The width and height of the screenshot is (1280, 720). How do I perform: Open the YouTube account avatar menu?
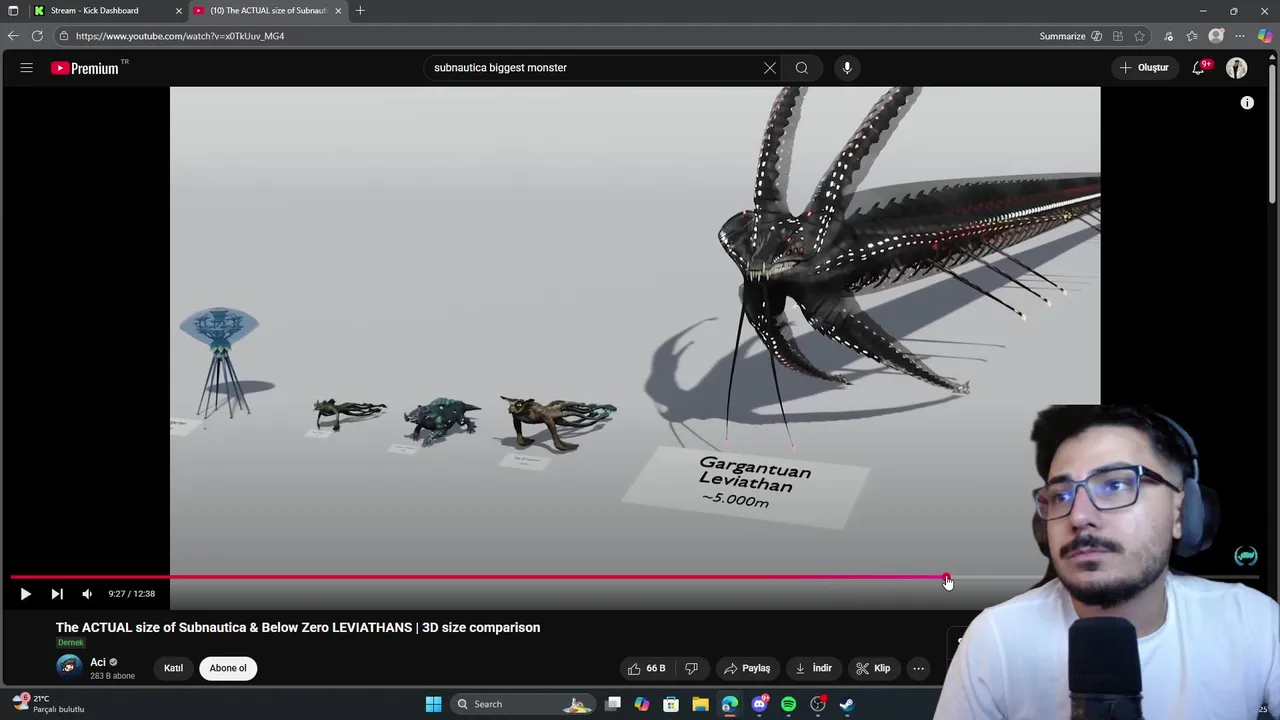[x=1237, y=68]
